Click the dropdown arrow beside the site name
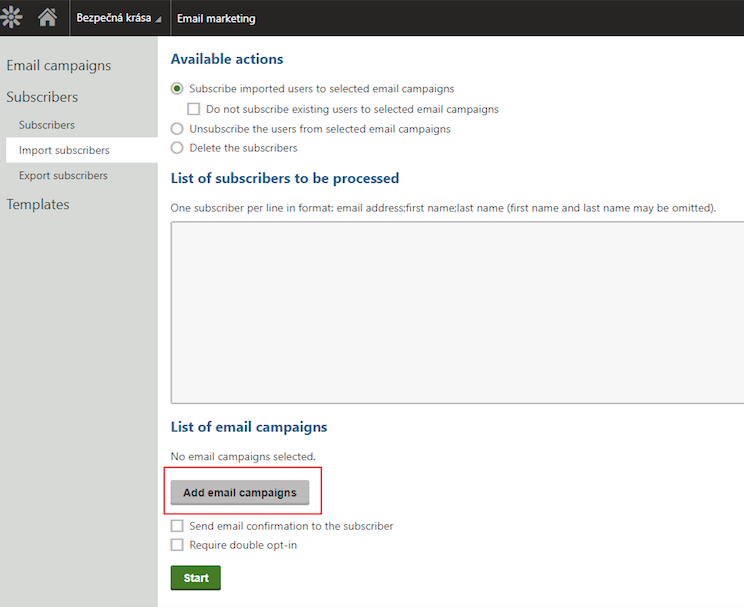This screenshot has height=607, width=744. click(x=158, y=20)
